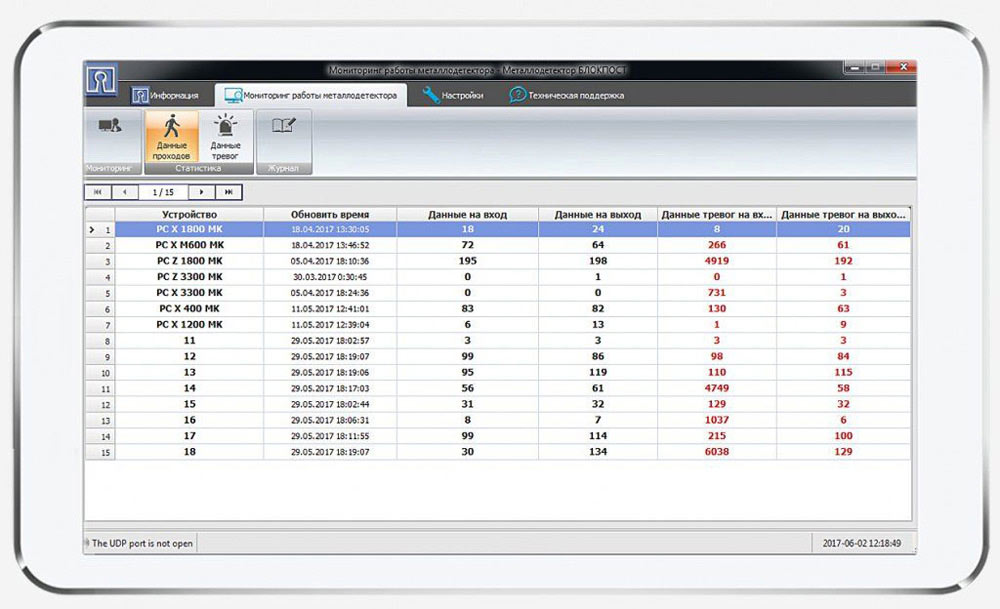Viewport: 1000px width, 609px height.
Task: Click timestamp 18.04.2017 13:46:52
Action: (x=330, y=245)
